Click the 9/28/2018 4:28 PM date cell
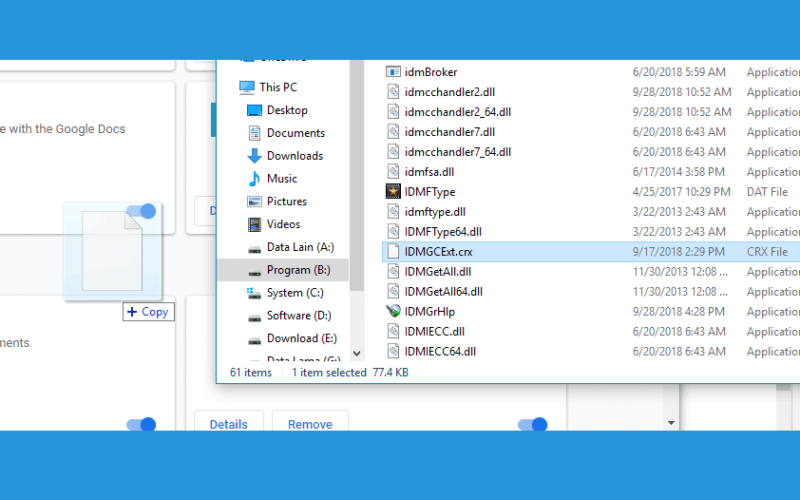 (679, 311)
